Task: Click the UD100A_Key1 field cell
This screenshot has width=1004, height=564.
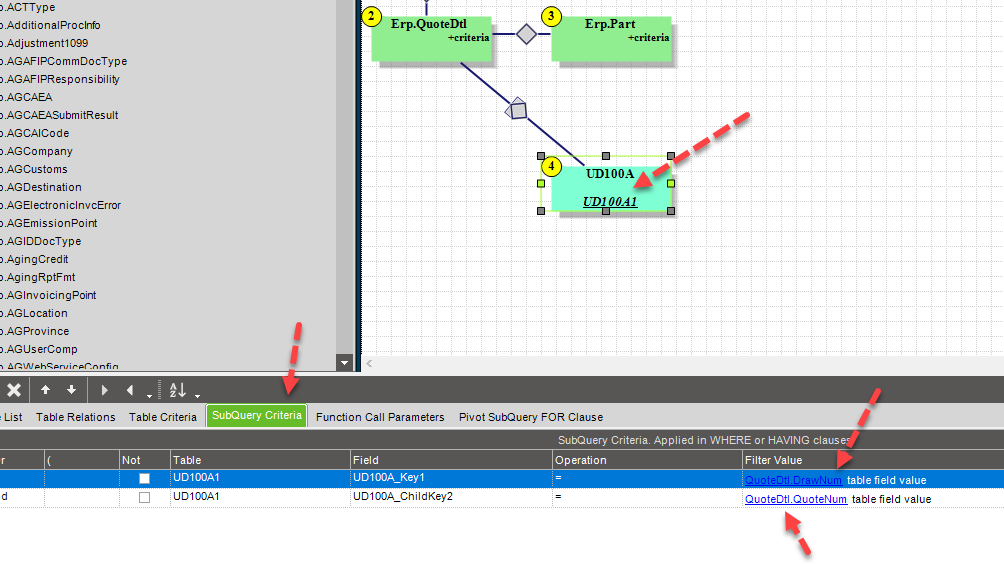Action: 451,478
